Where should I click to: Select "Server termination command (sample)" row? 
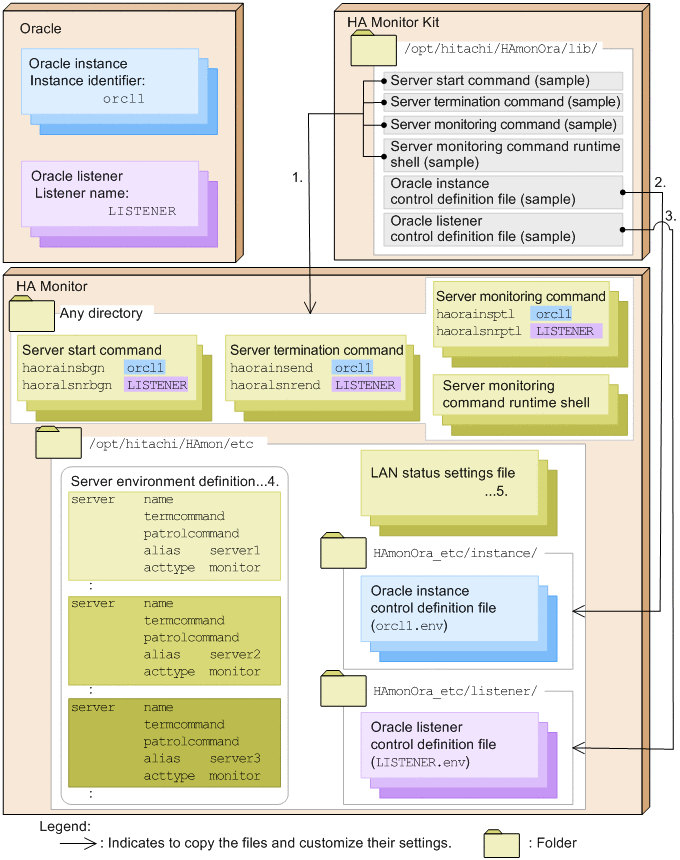point(503,102)
